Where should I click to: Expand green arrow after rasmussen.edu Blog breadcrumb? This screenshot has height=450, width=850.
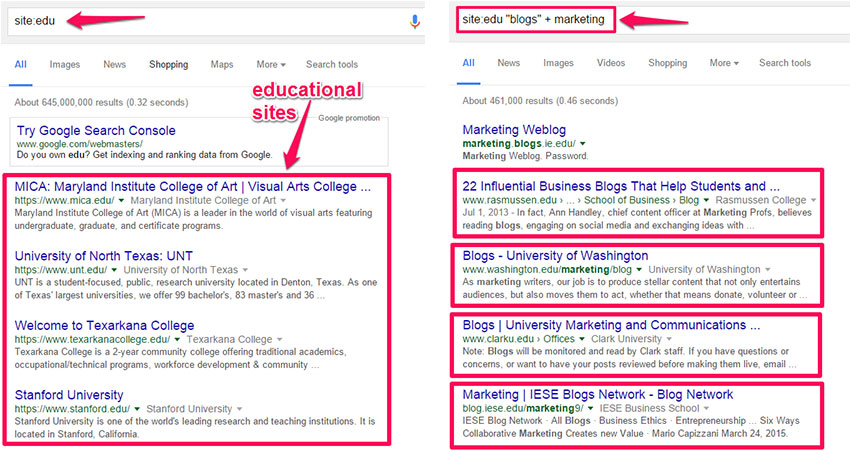(x=706, y=201)
